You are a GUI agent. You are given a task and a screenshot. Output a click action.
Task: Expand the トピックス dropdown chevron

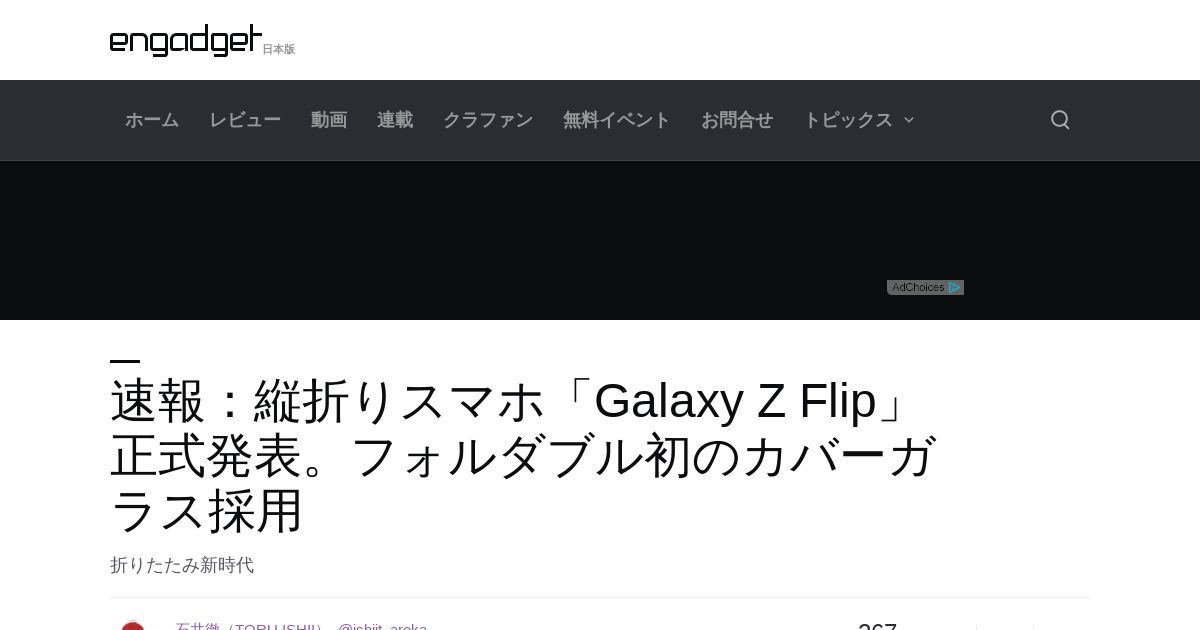(909, 120)
